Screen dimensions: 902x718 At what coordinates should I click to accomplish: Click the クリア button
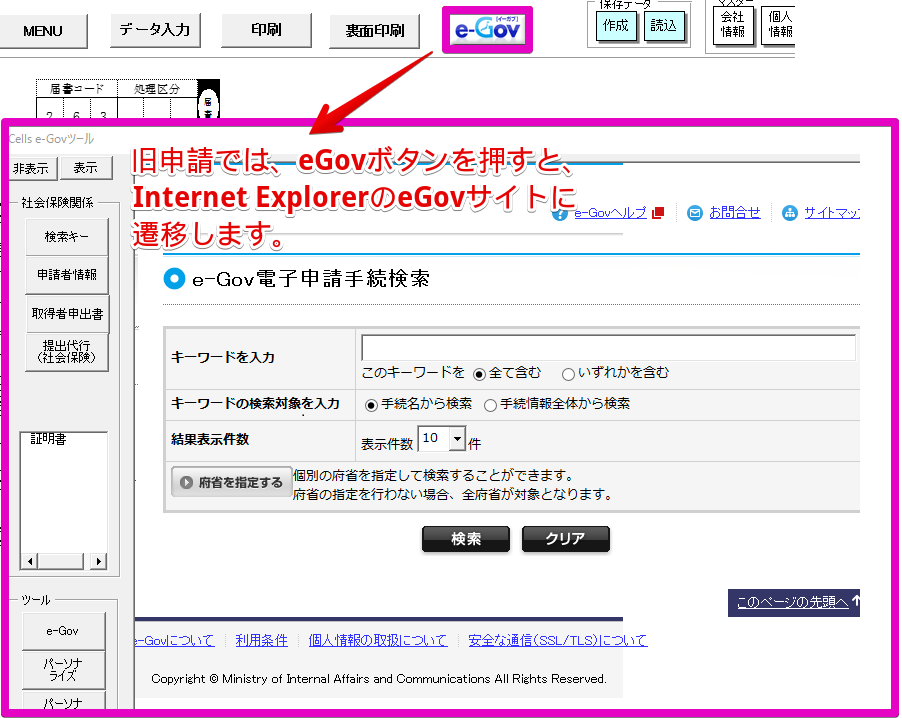point(565,539)
